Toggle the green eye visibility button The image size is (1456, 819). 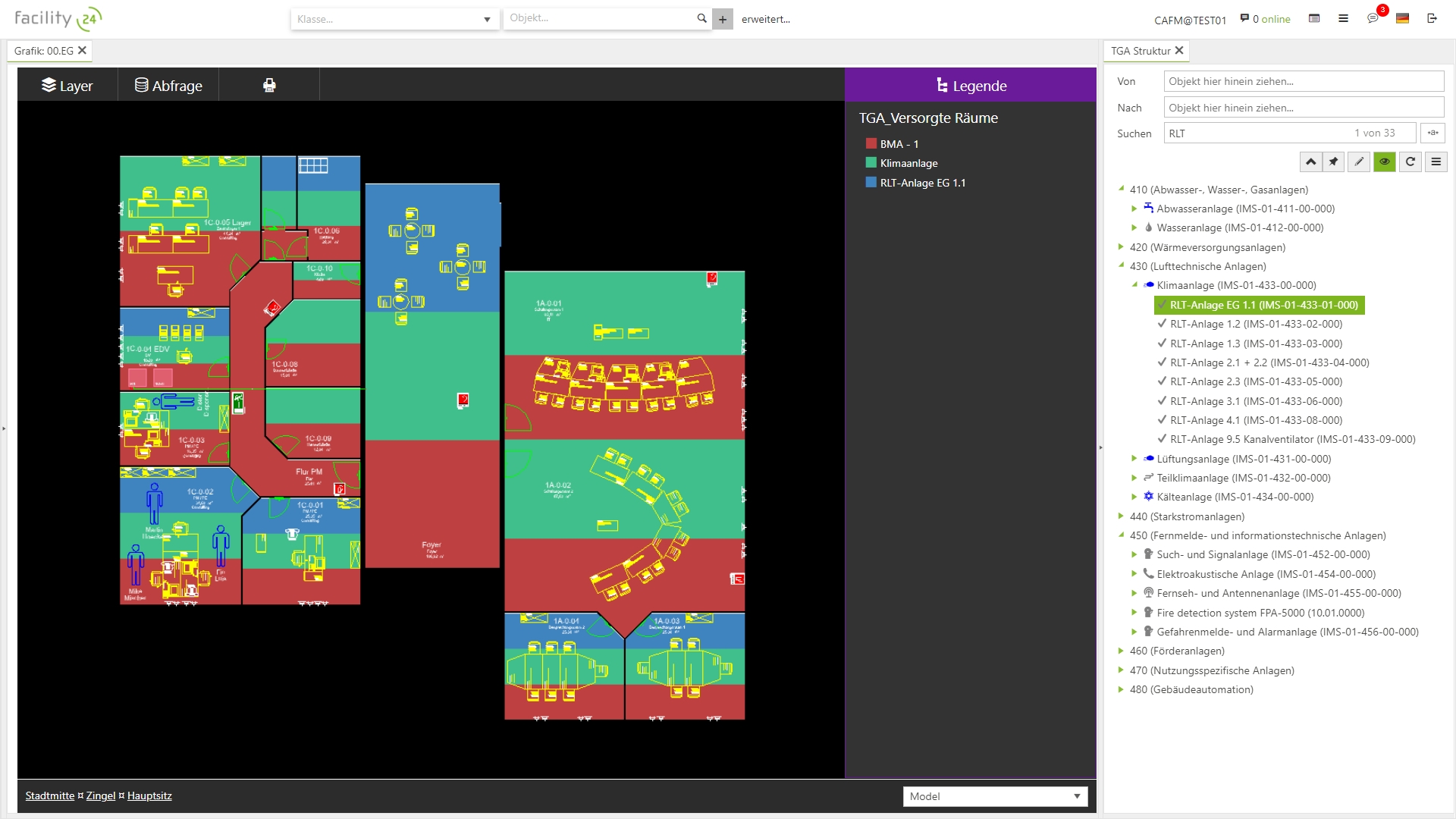coord(1384,162)
